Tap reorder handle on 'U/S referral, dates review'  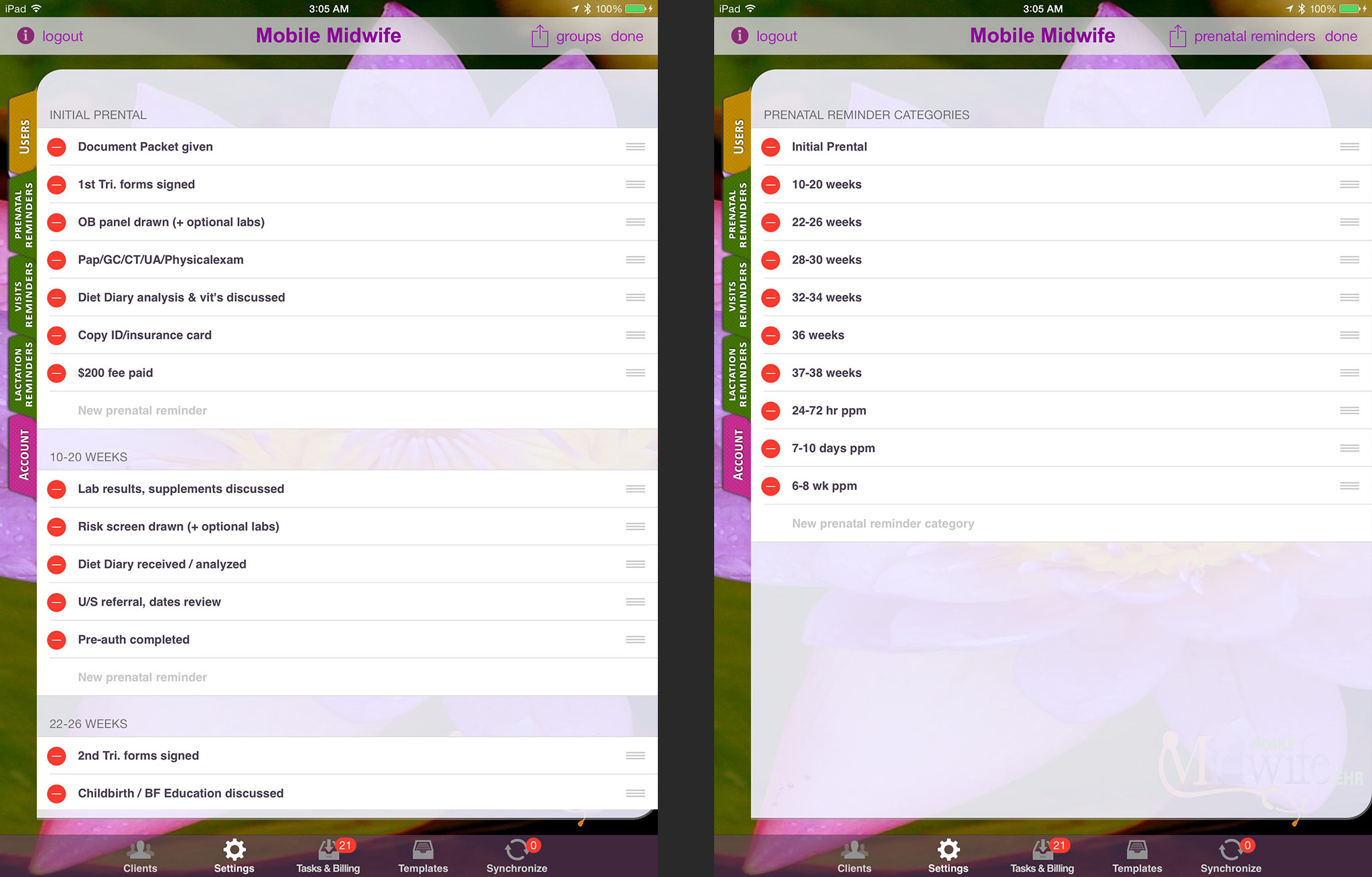pyautogui.click(x=635, y=602)
